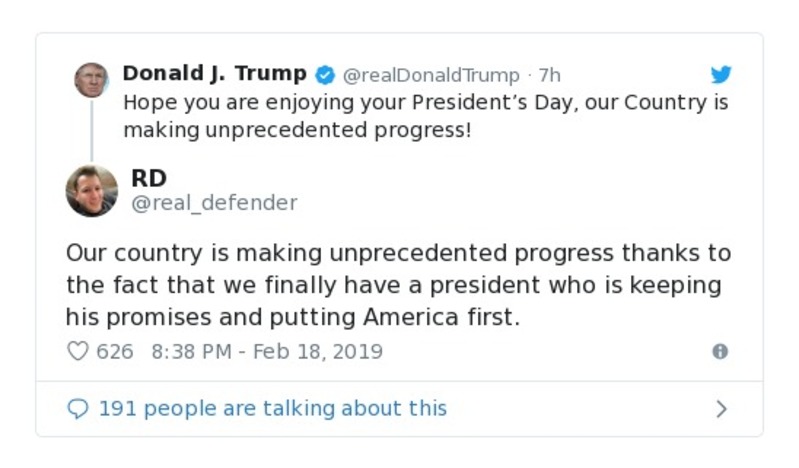Image resolution: width=799 pixels, height=468 pixels.
Task: Open the @real_defender handle
Action: pyautogui.click(x=214, y=203)
